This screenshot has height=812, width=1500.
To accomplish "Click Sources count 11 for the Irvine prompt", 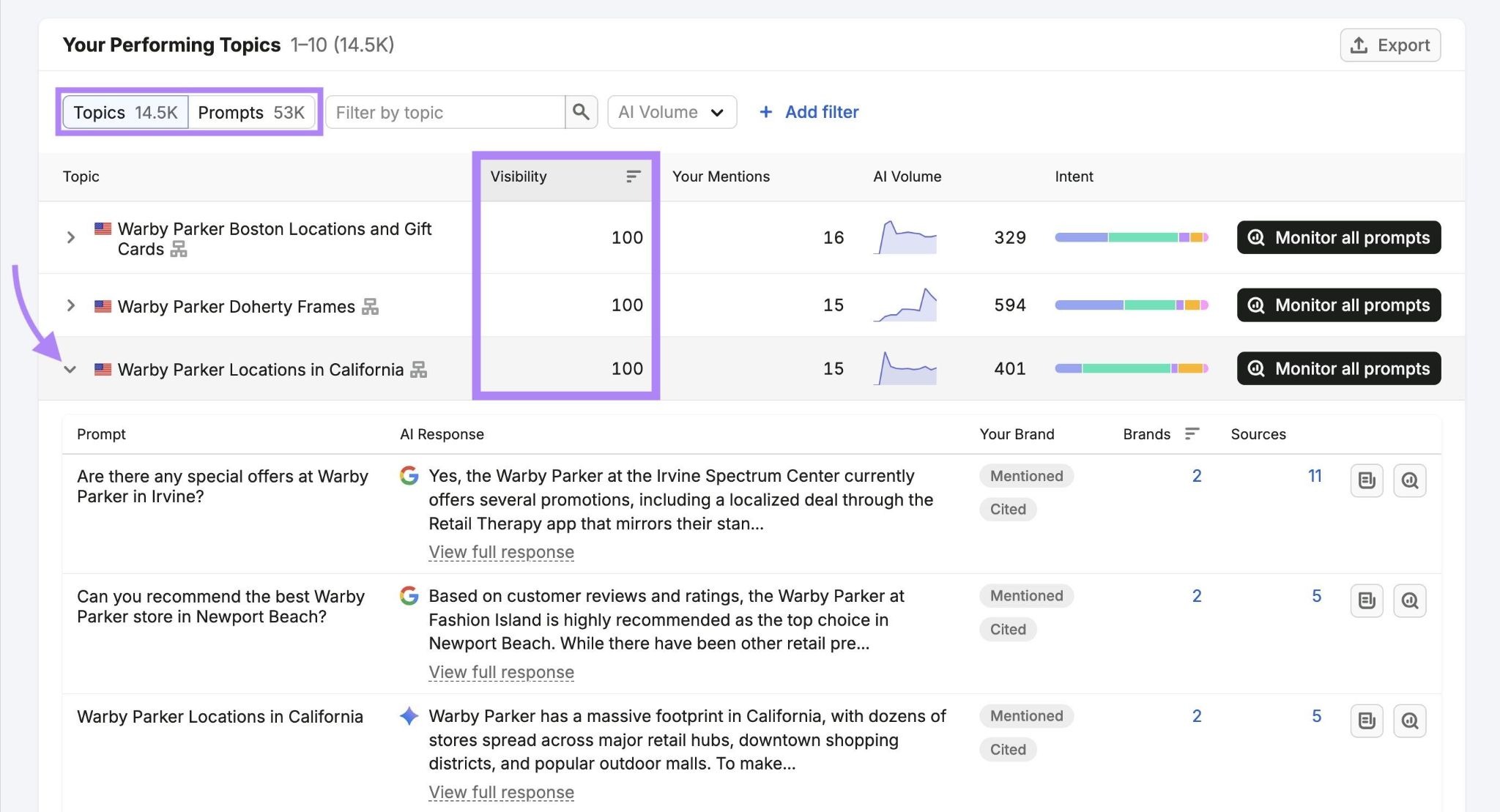I will (x=1315, y=476).
